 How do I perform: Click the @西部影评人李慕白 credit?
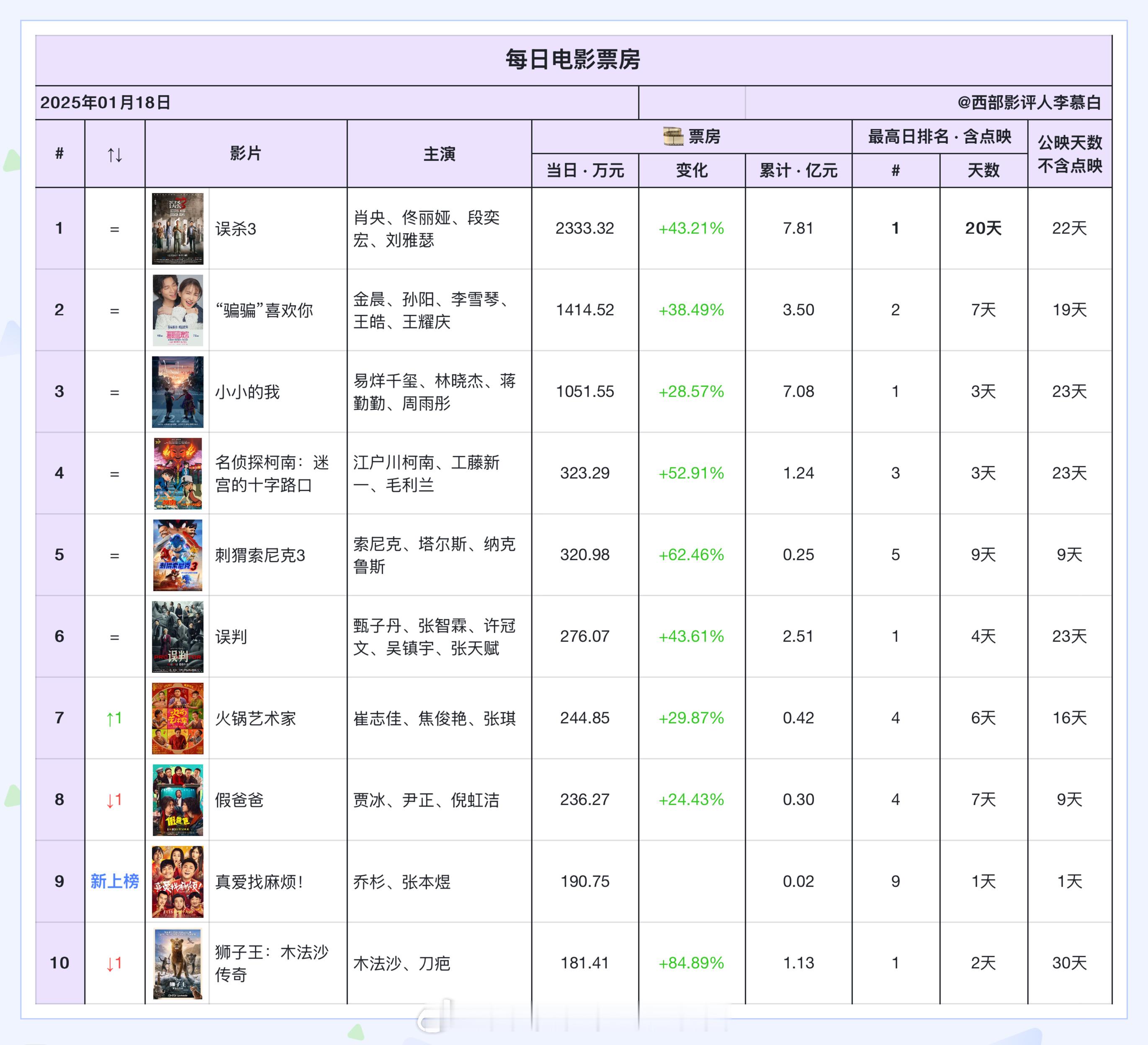coord(1029,103)
